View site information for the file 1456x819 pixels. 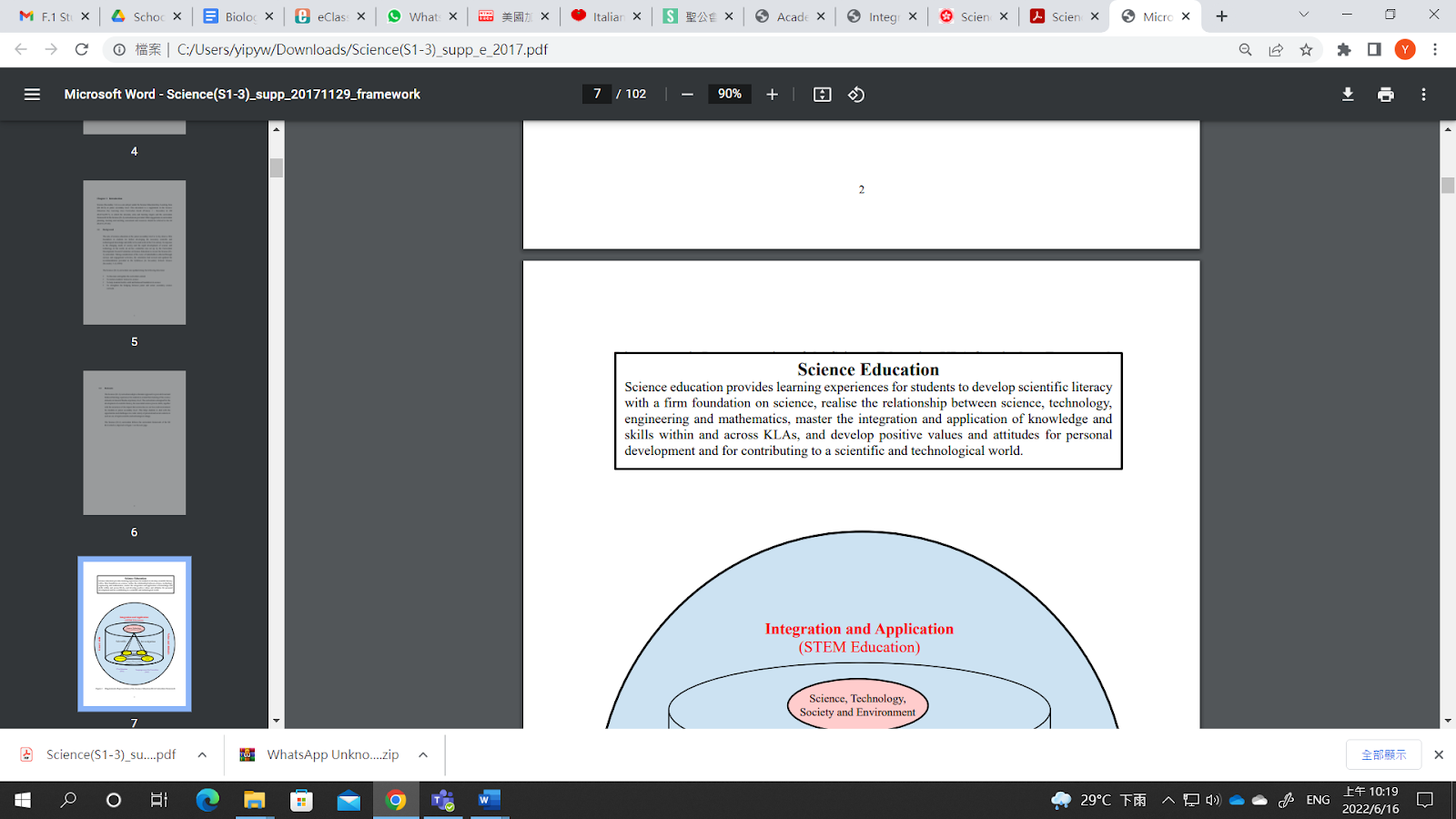119,49
